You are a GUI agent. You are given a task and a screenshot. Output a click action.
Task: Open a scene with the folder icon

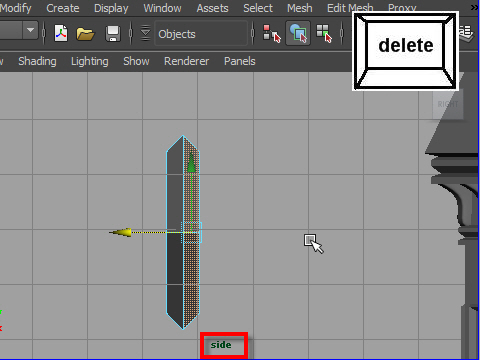(85, 34)
